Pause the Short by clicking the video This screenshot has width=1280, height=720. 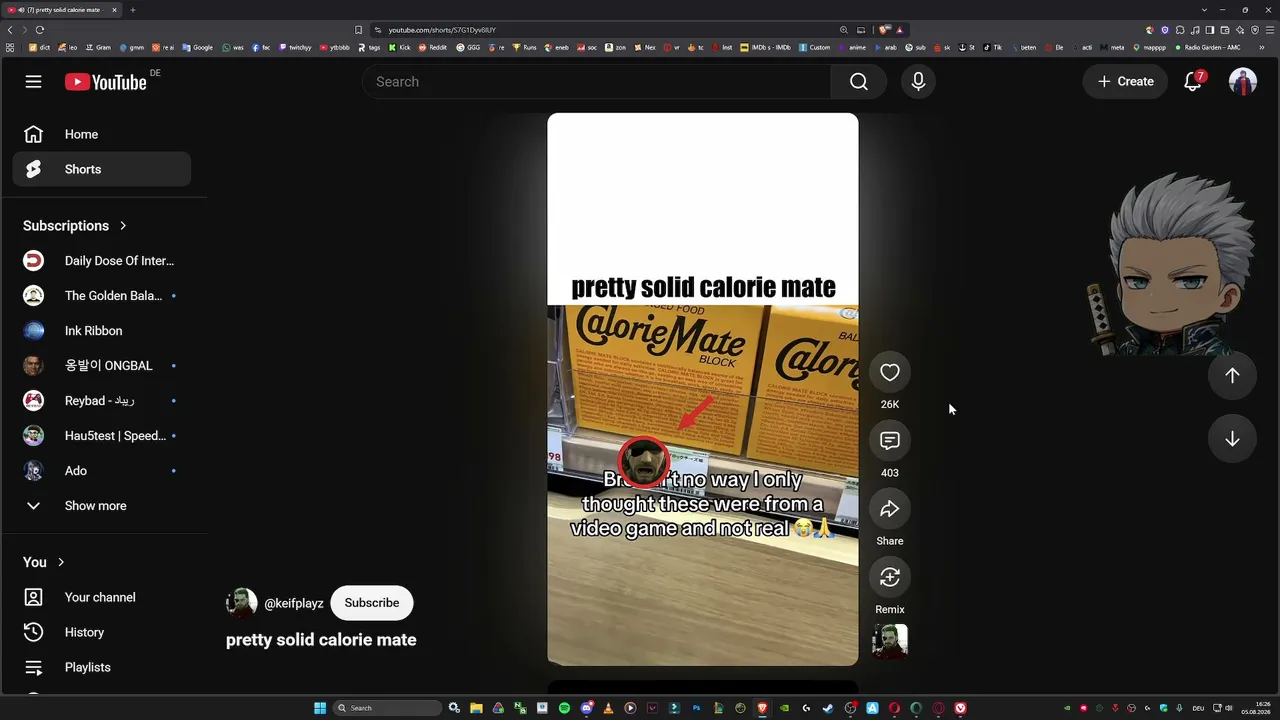point(703,389)
